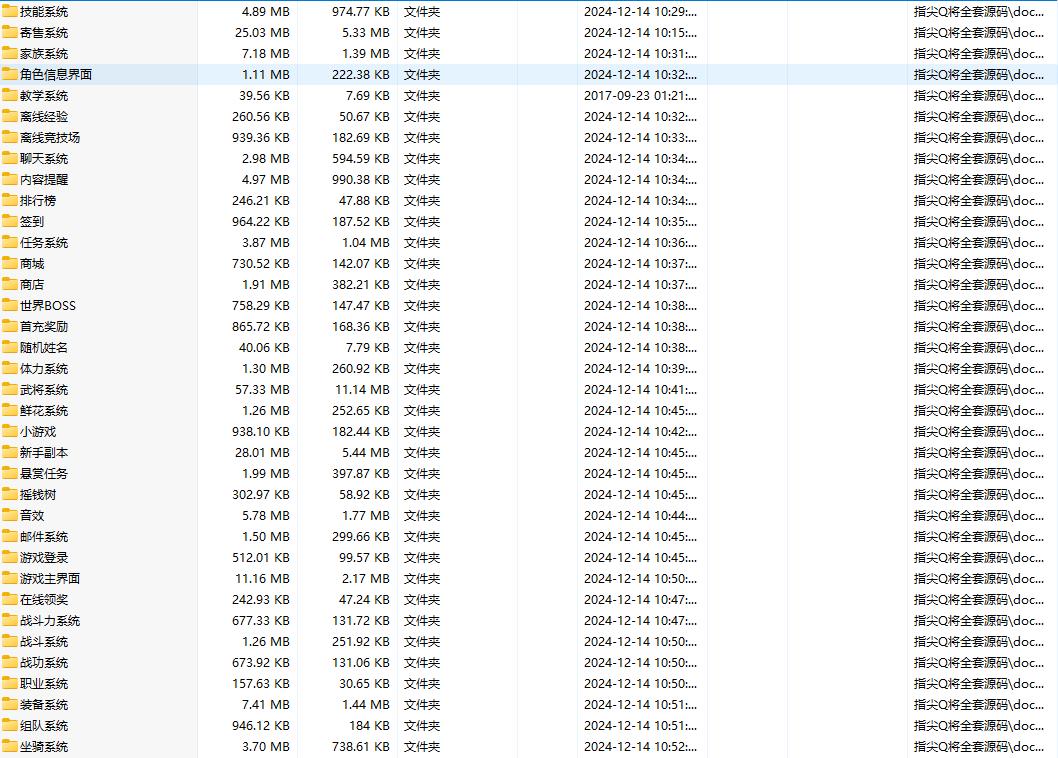1058x758 pixels.
Task: Select the 游戏主界面 folder entry
Action: tap(50, 579)
